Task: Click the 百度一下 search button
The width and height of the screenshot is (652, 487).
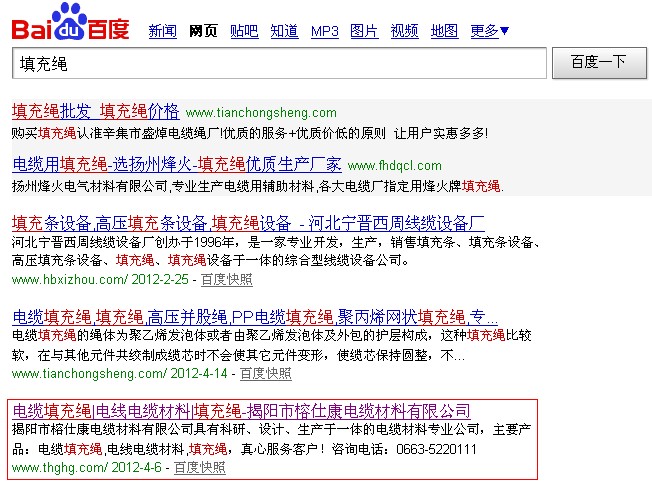Action: 599,63
